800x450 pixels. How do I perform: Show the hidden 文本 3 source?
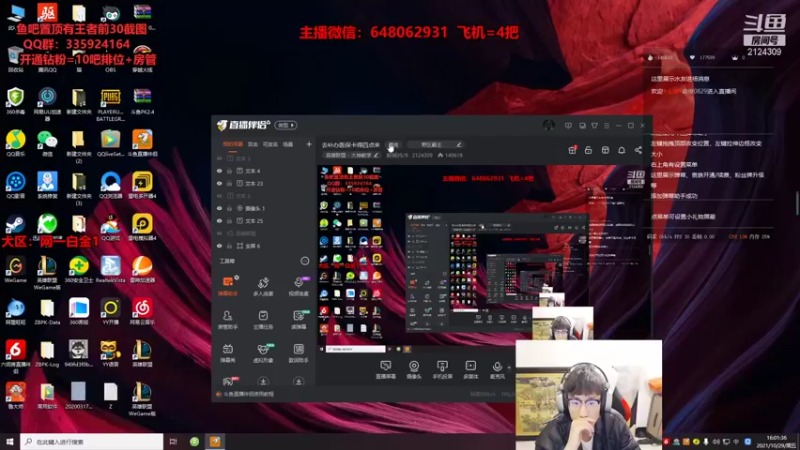[219, 159]
